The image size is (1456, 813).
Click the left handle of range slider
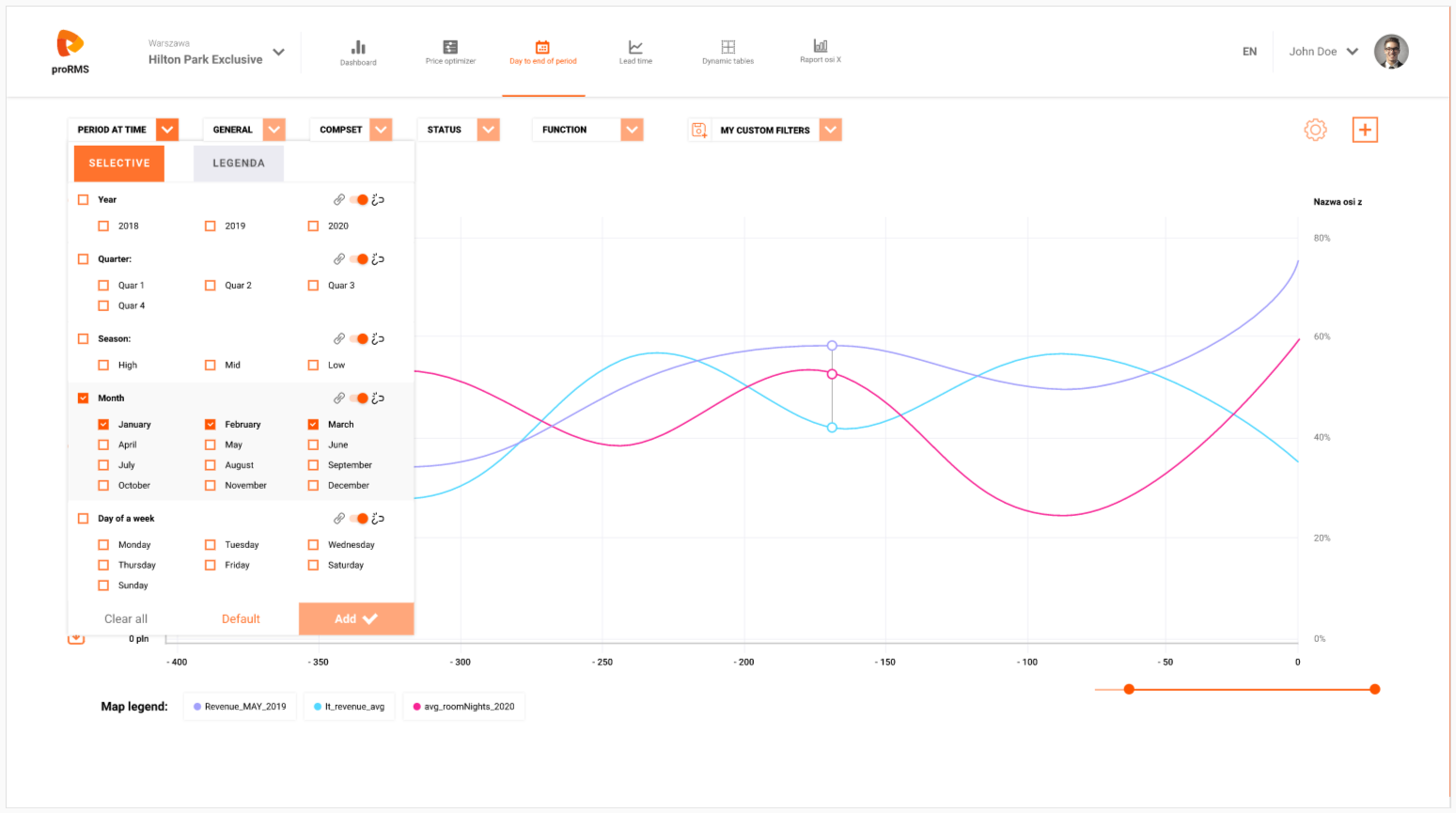point(1129,689)
